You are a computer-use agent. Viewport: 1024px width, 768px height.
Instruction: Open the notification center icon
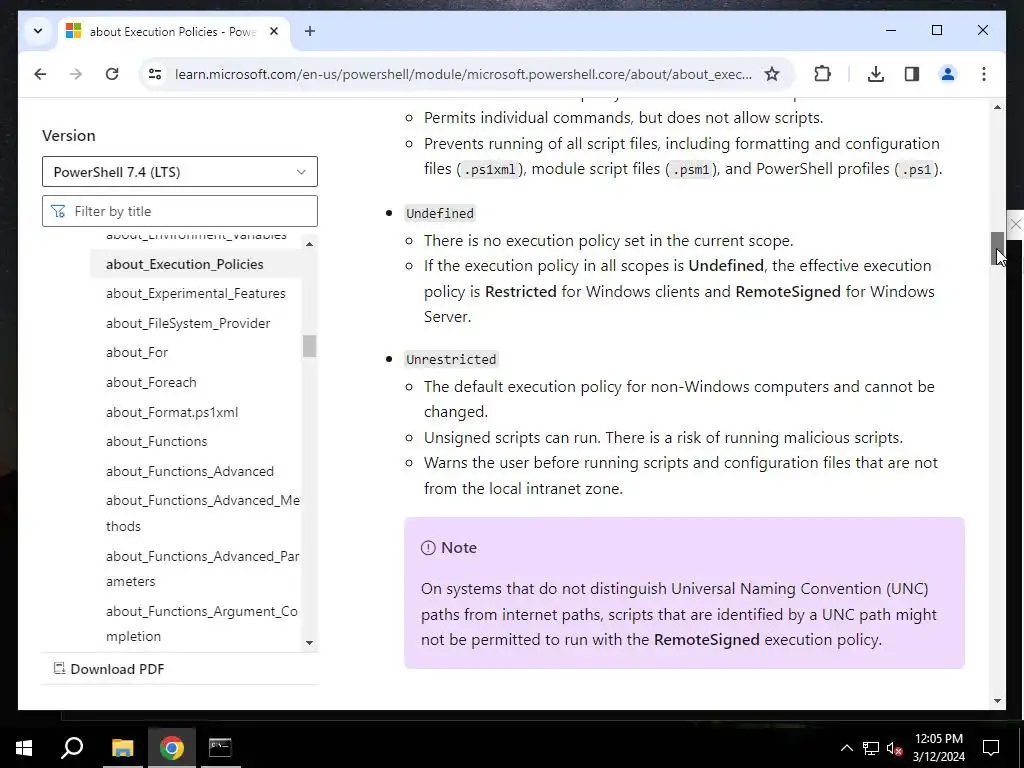991,748
